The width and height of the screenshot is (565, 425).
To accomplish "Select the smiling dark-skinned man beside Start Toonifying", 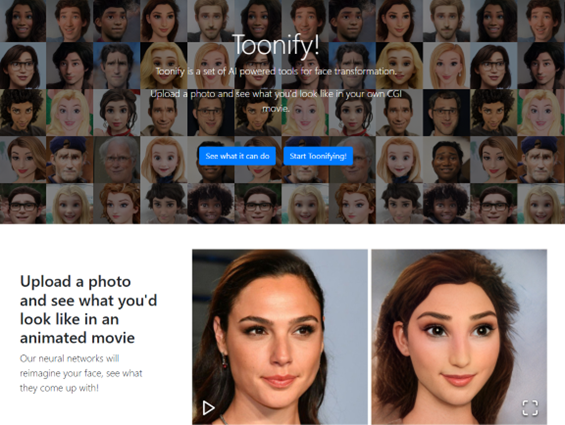I will [x=446, y=159].
